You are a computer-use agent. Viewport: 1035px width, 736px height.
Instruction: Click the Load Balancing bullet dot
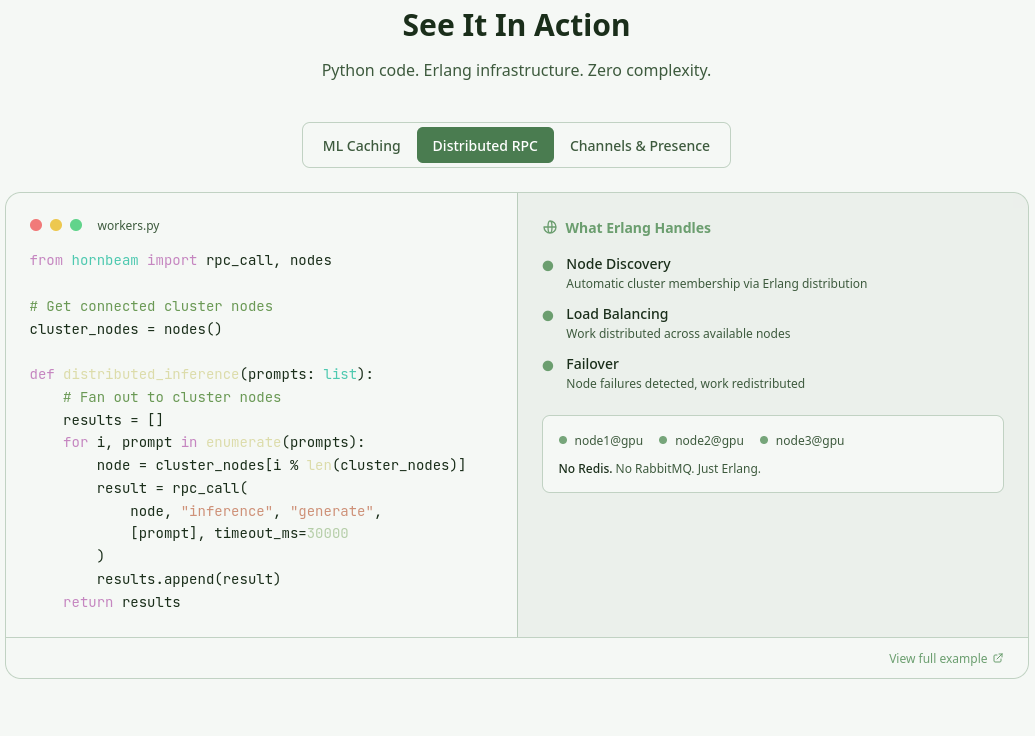pyautogui.click(x=548, y=315)
